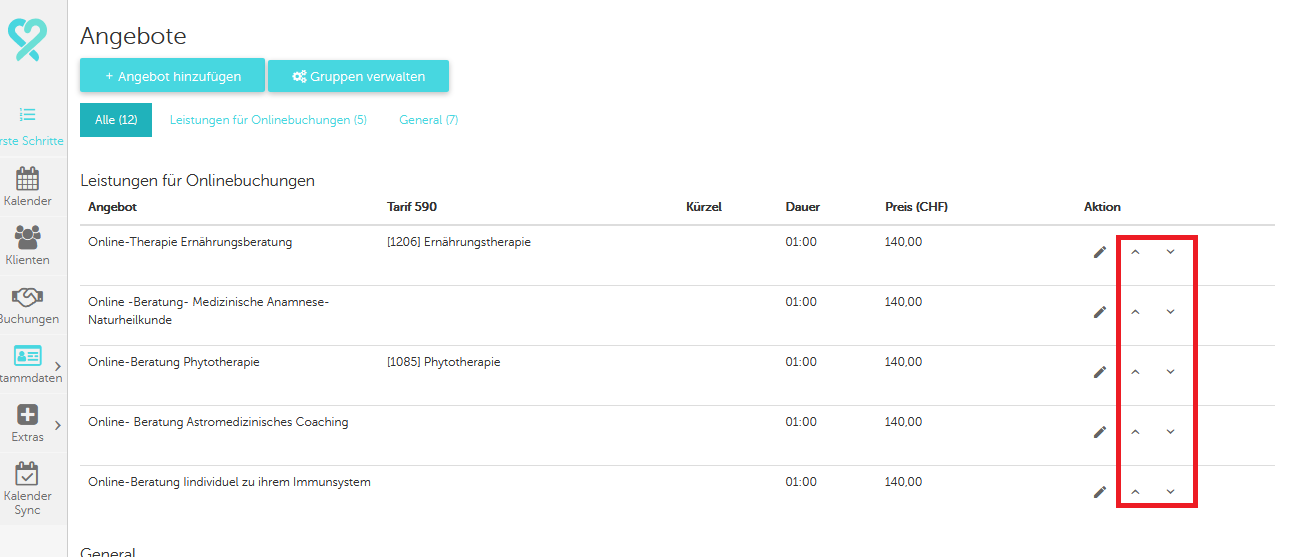Click the heart logo in the sidebar
Image resolution: width=1294 pixels, height=557 pixels.
pyautogui.click(x=28, y=39)
